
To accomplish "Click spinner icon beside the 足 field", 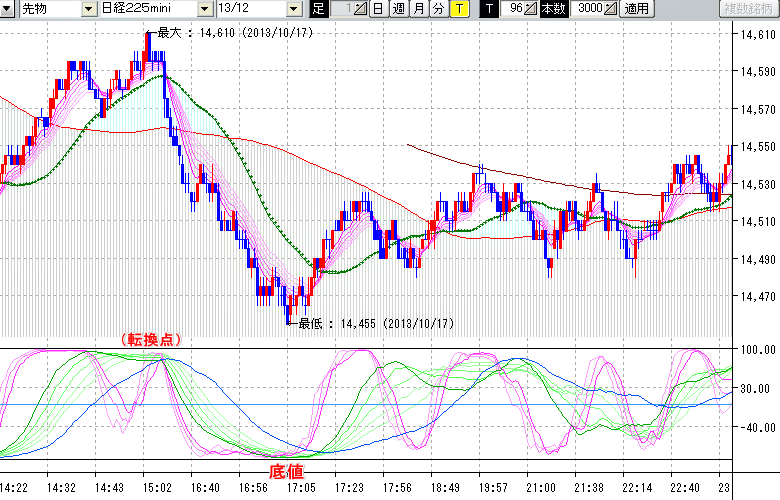I will coord(361,9).
